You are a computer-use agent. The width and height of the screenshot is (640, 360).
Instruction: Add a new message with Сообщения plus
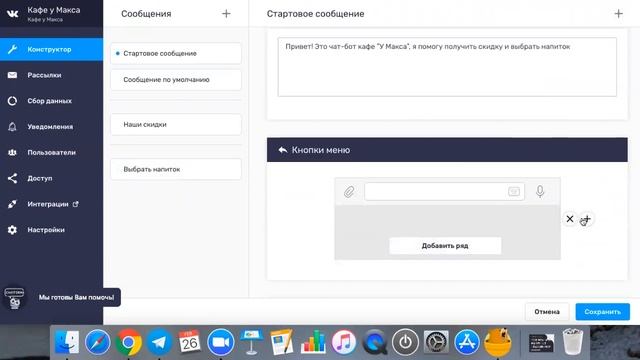pyautogui.click(x=226, y=13)
